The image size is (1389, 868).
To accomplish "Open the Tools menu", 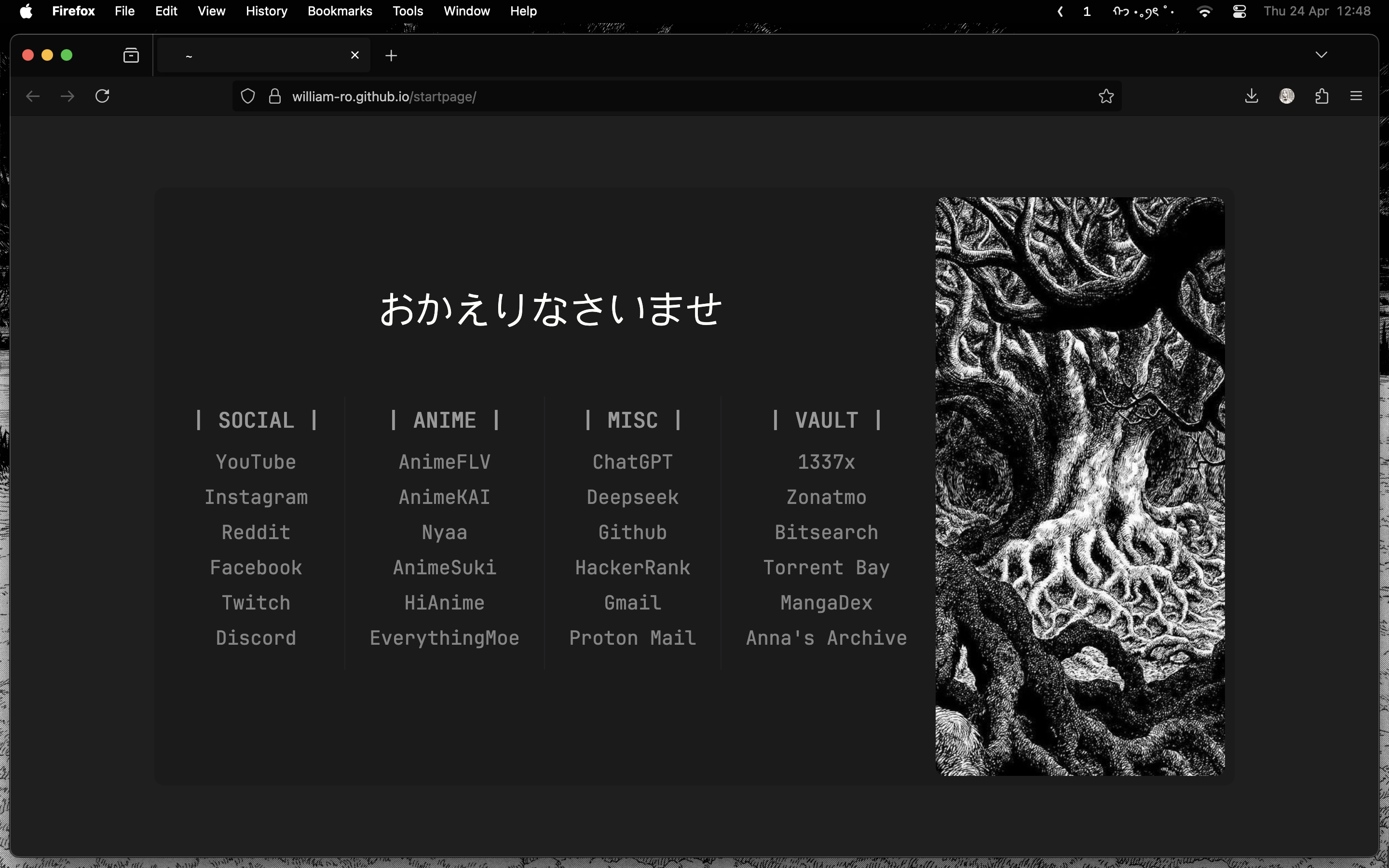I will [408, 11].
